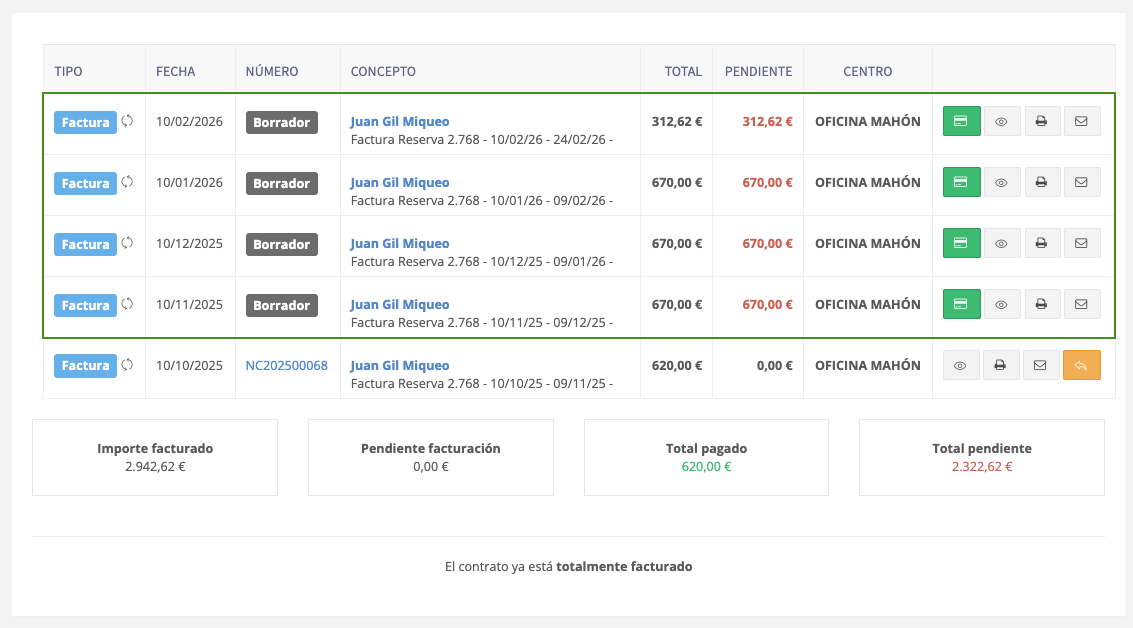Image resolution: width=1133 pixels, height=628 pixels.
Task: Click the PENDIENTE column header
Action: (x=758, y=72)
